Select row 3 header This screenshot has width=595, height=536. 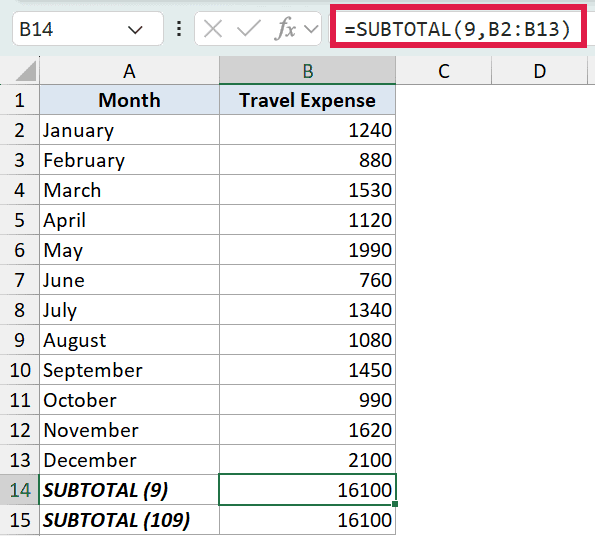20,160
